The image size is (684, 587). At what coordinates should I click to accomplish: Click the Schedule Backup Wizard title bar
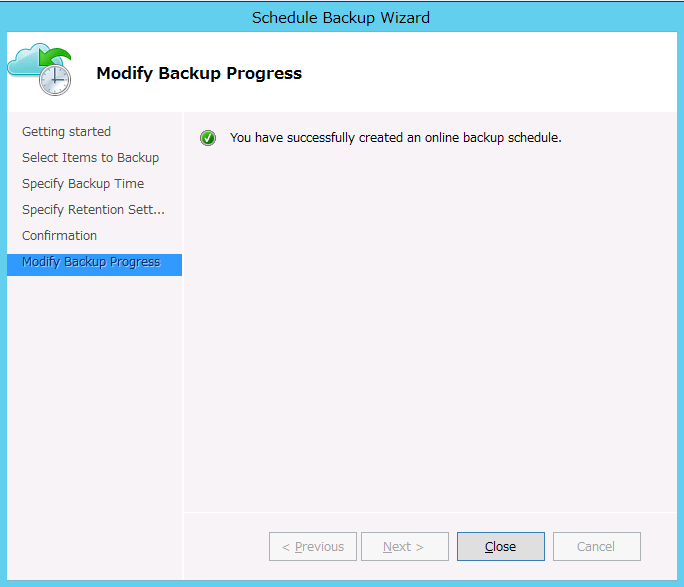341,17
